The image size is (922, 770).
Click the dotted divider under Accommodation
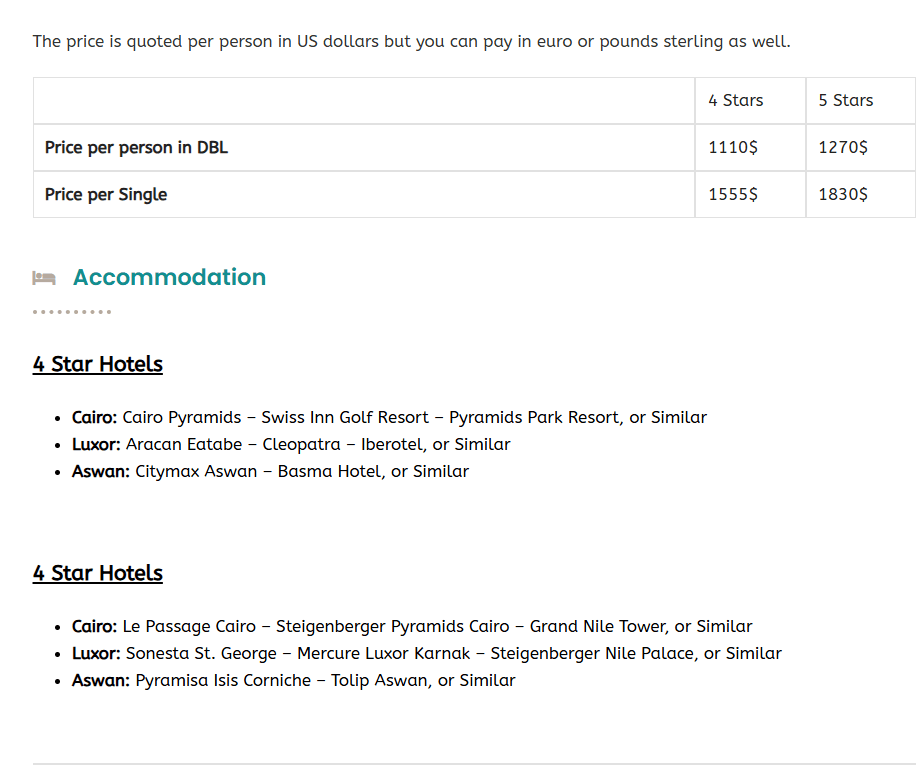[x=72, y=312]
